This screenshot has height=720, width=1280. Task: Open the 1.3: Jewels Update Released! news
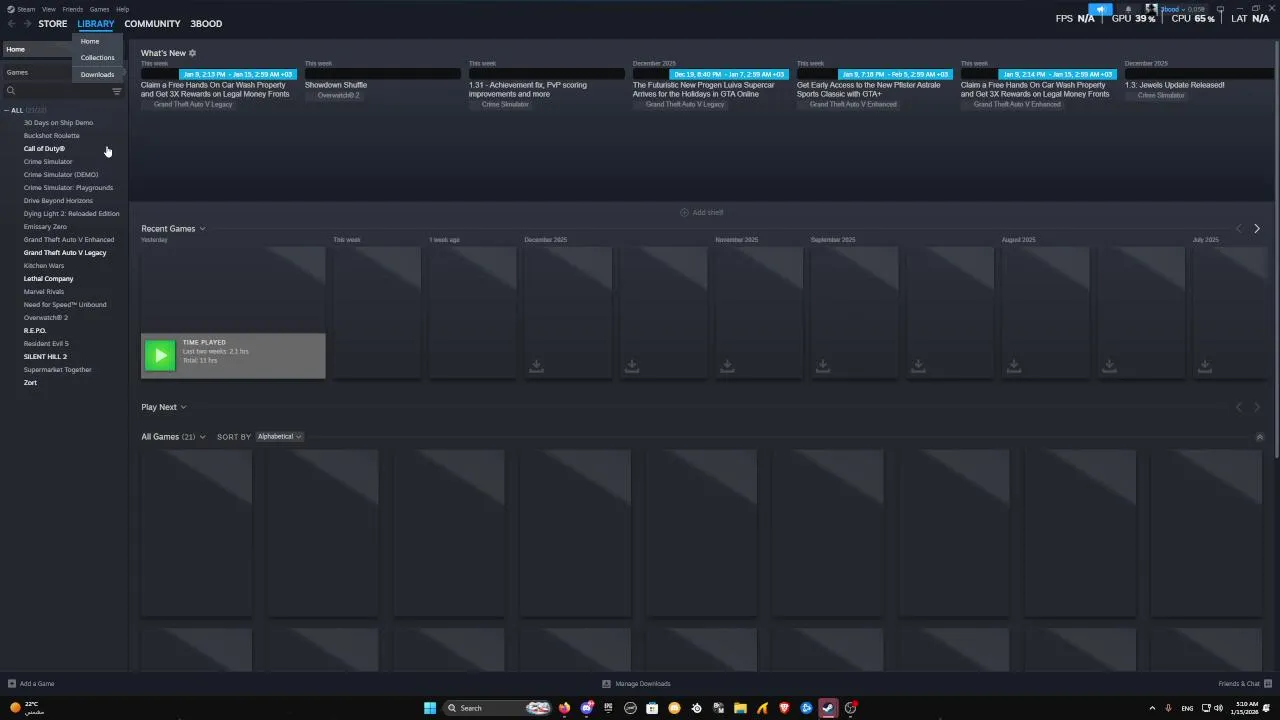coord(1175,85)
